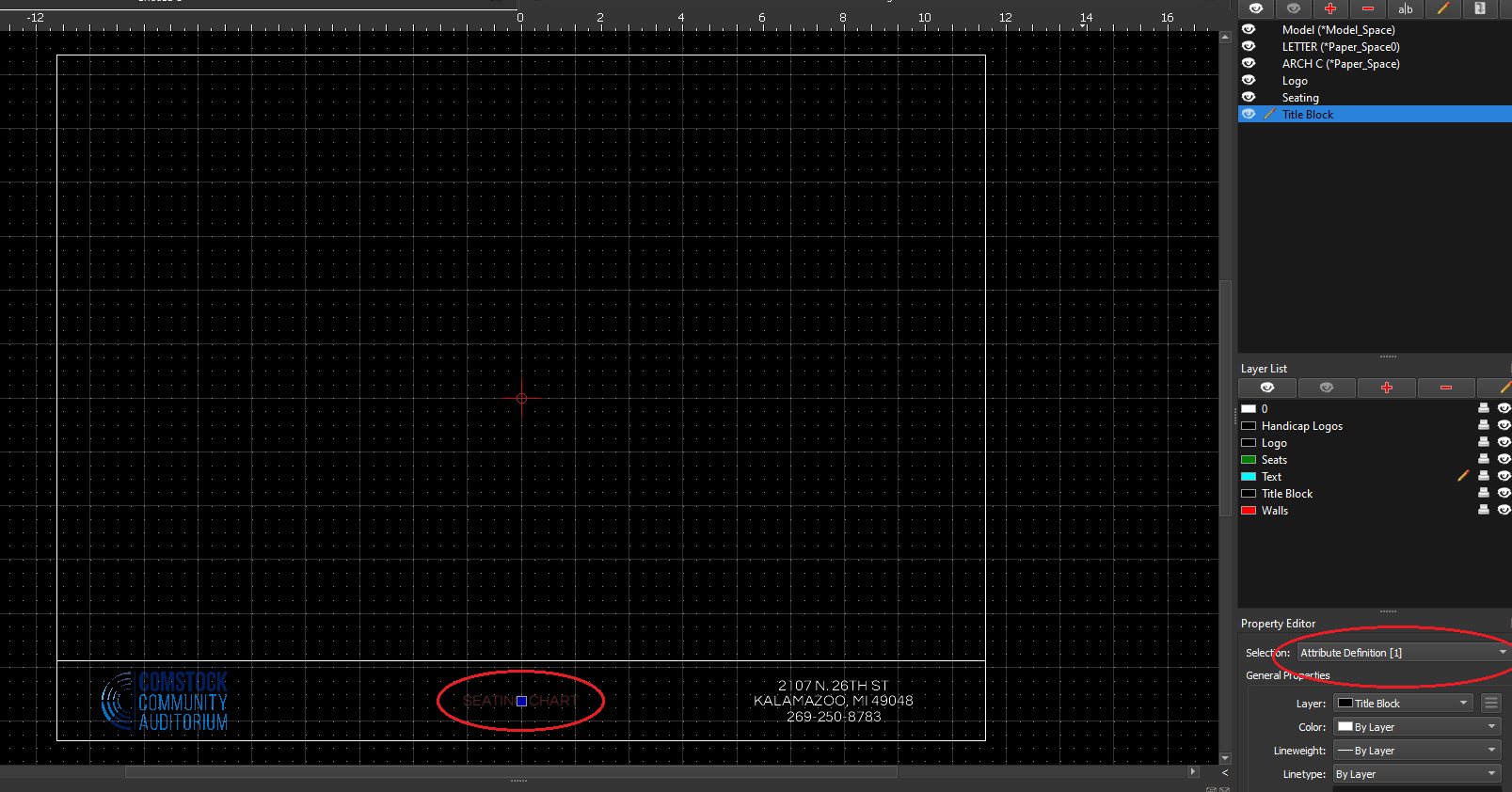Add a new layer with the plus button
Viewport: 1512px width, 792px height.
pos(1387,388)
